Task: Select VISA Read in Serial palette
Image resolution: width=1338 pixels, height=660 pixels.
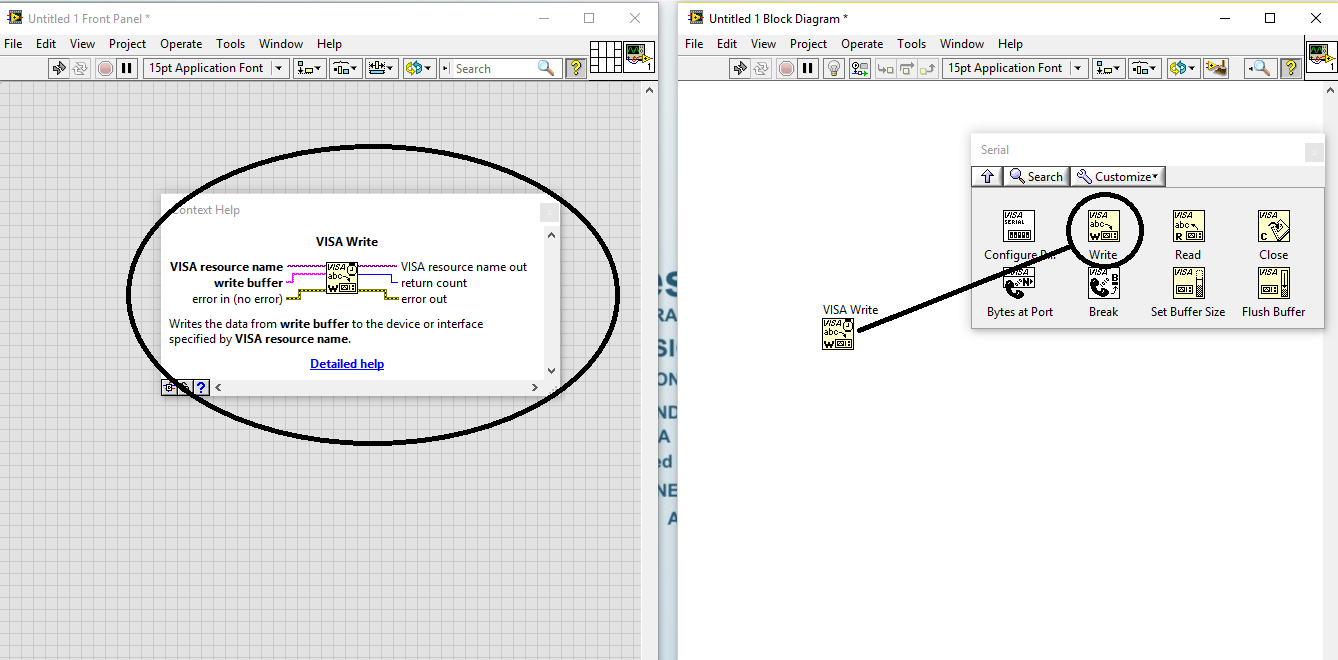Action: click(1188, 226)
